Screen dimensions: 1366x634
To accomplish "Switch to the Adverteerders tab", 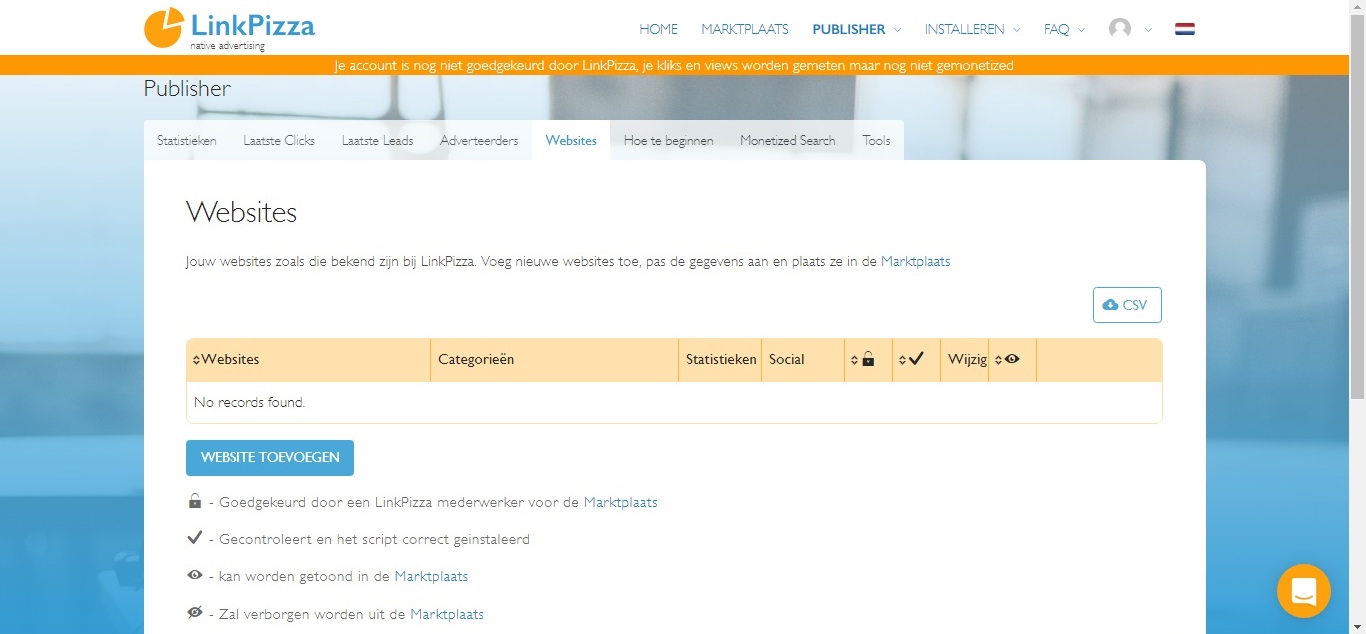I will click(x=479, y=140).
